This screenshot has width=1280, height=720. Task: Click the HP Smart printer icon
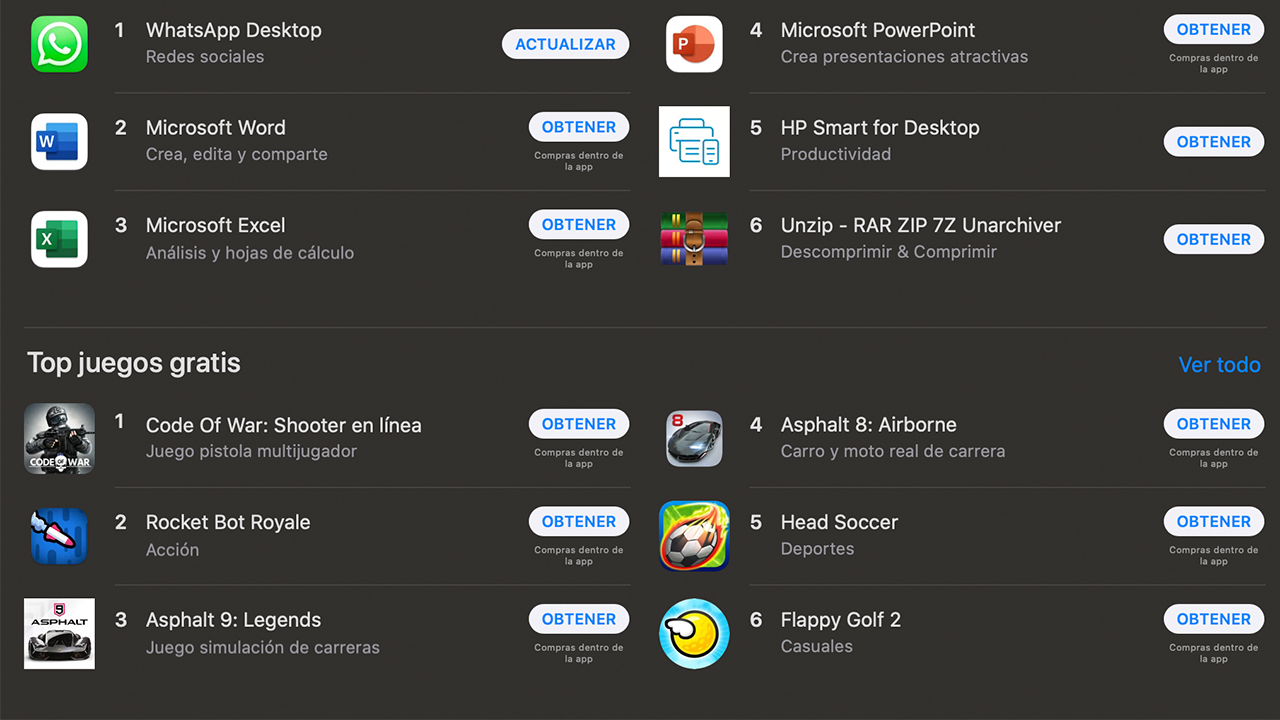(694, 142)
